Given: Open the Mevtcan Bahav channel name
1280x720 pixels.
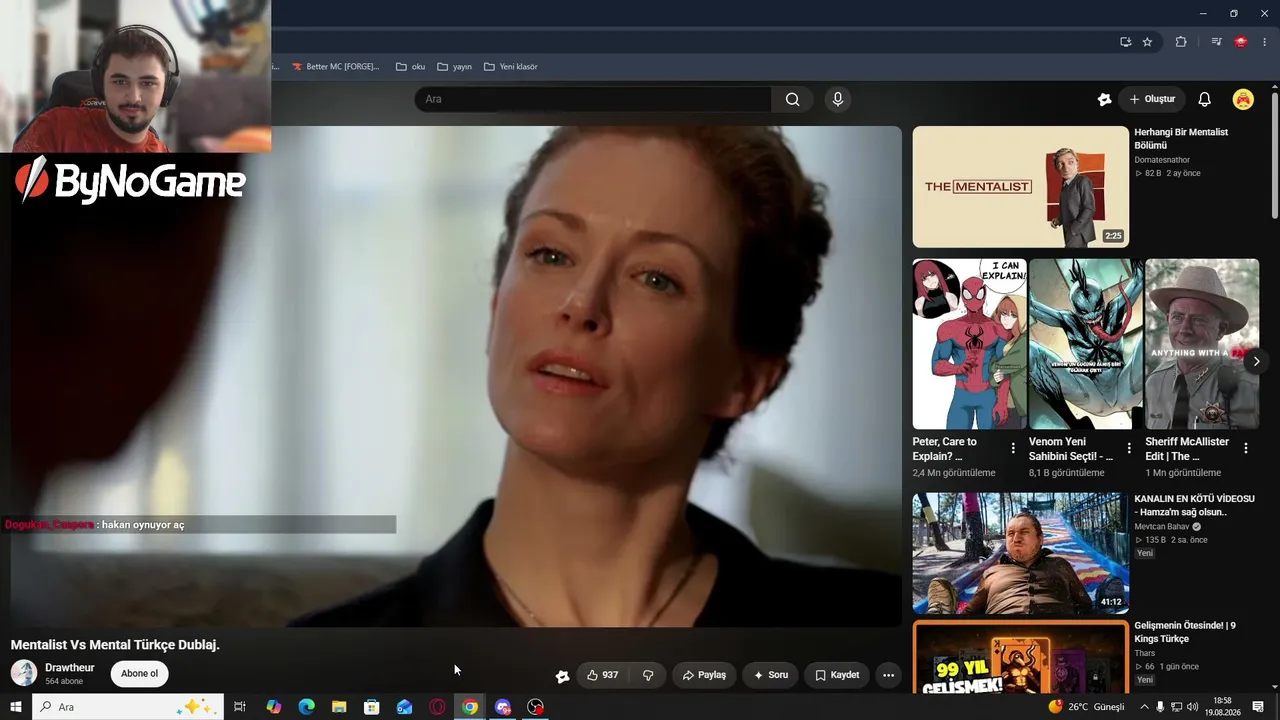Looking at the screenshot, I should (1162, 527).
